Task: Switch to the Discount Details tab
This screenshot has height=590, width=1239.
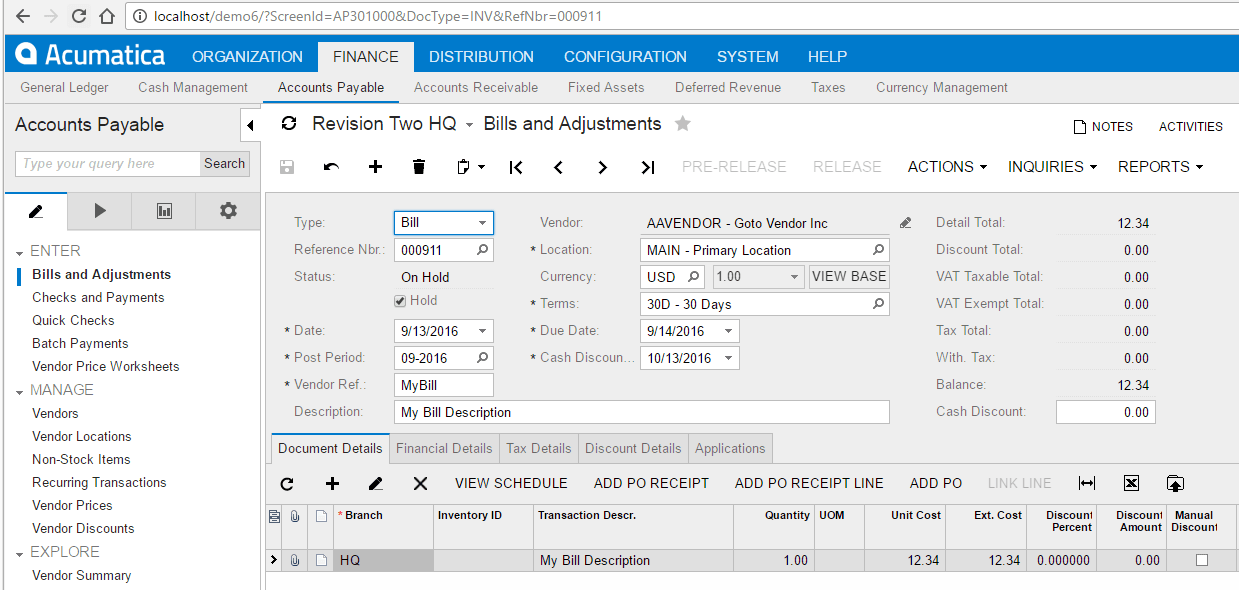Action: (633, 448)
